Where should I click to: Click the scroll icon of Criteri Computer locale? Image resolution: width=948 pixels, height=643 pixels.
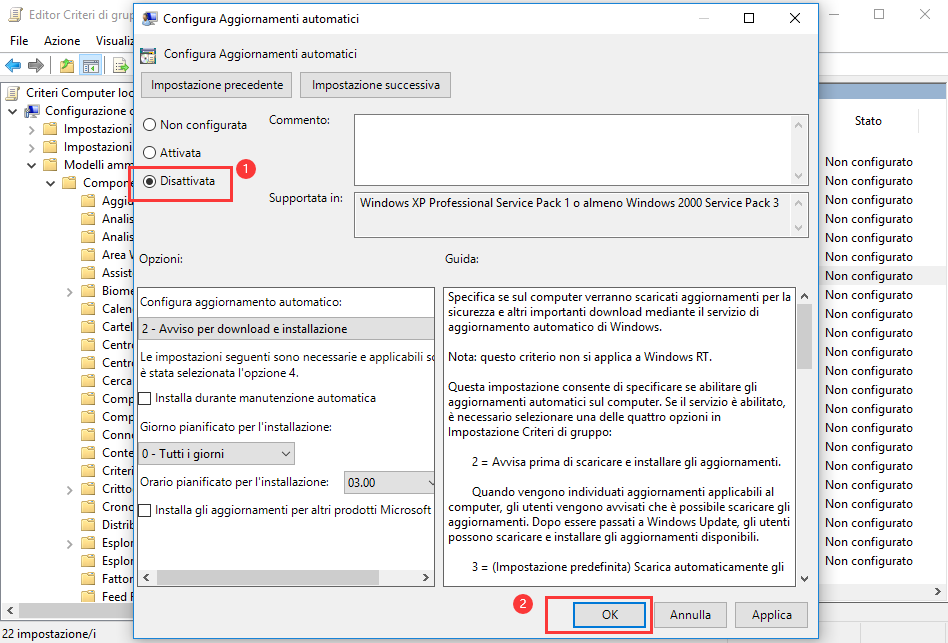coord(13,92)
